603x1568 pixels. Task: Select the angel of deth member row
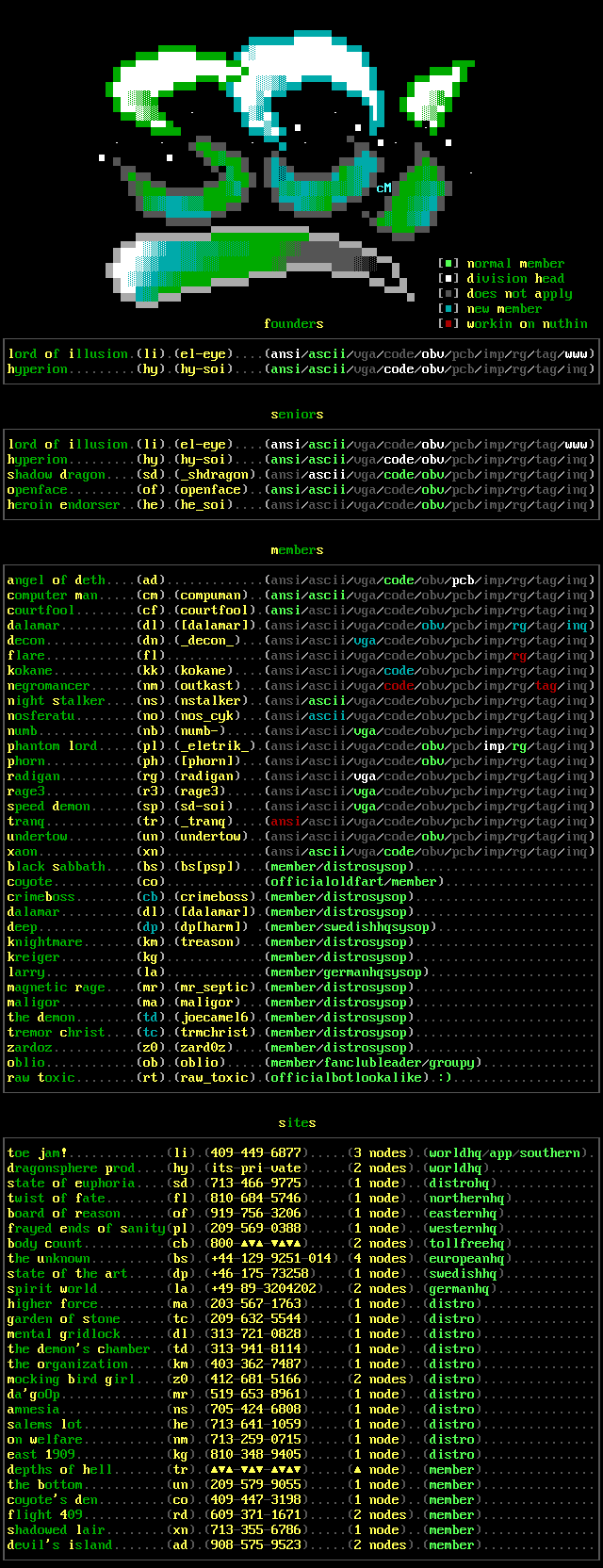click(57, 580)
